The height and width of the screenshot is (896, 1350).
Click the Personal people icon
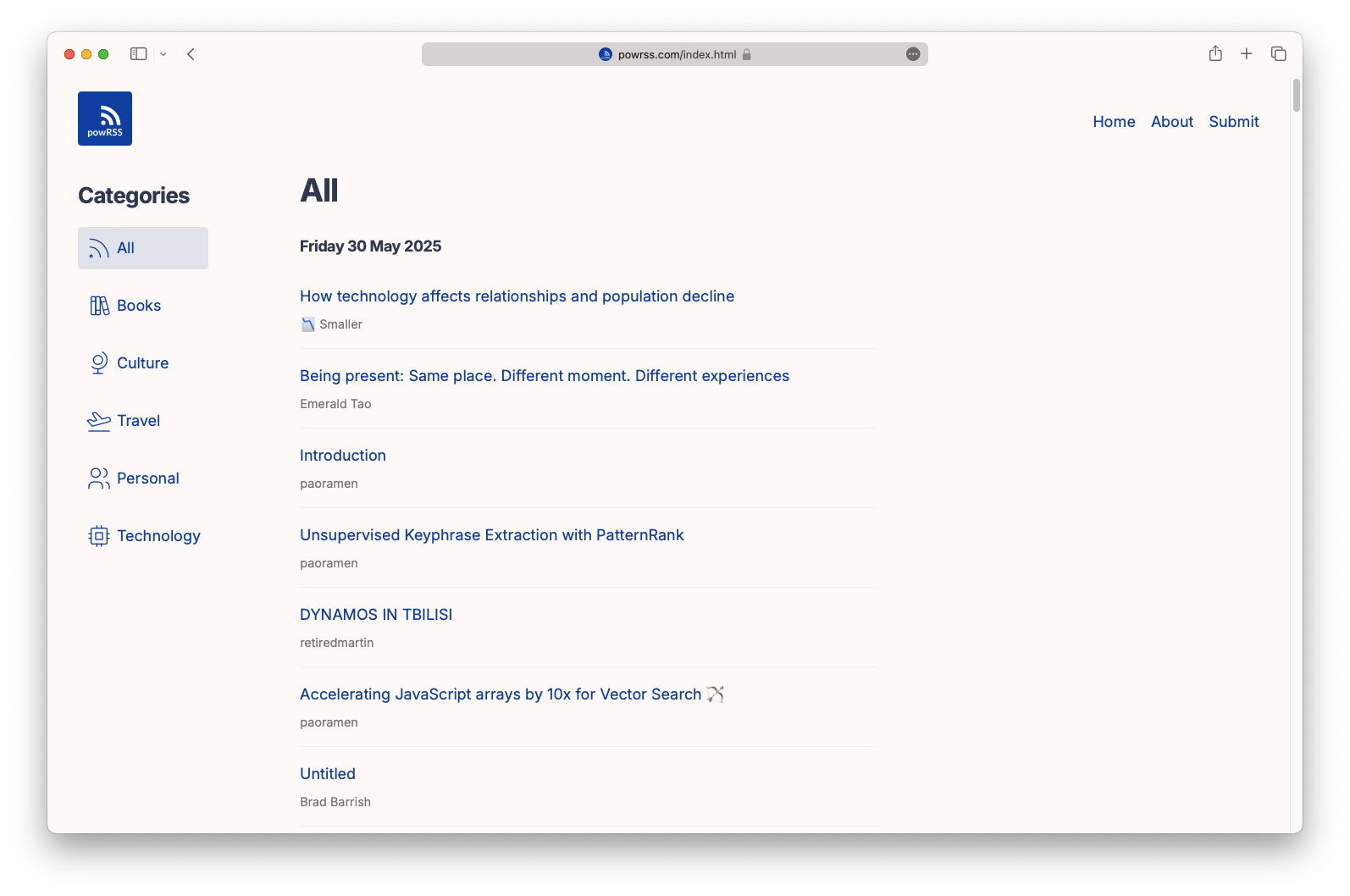point(99,478)
